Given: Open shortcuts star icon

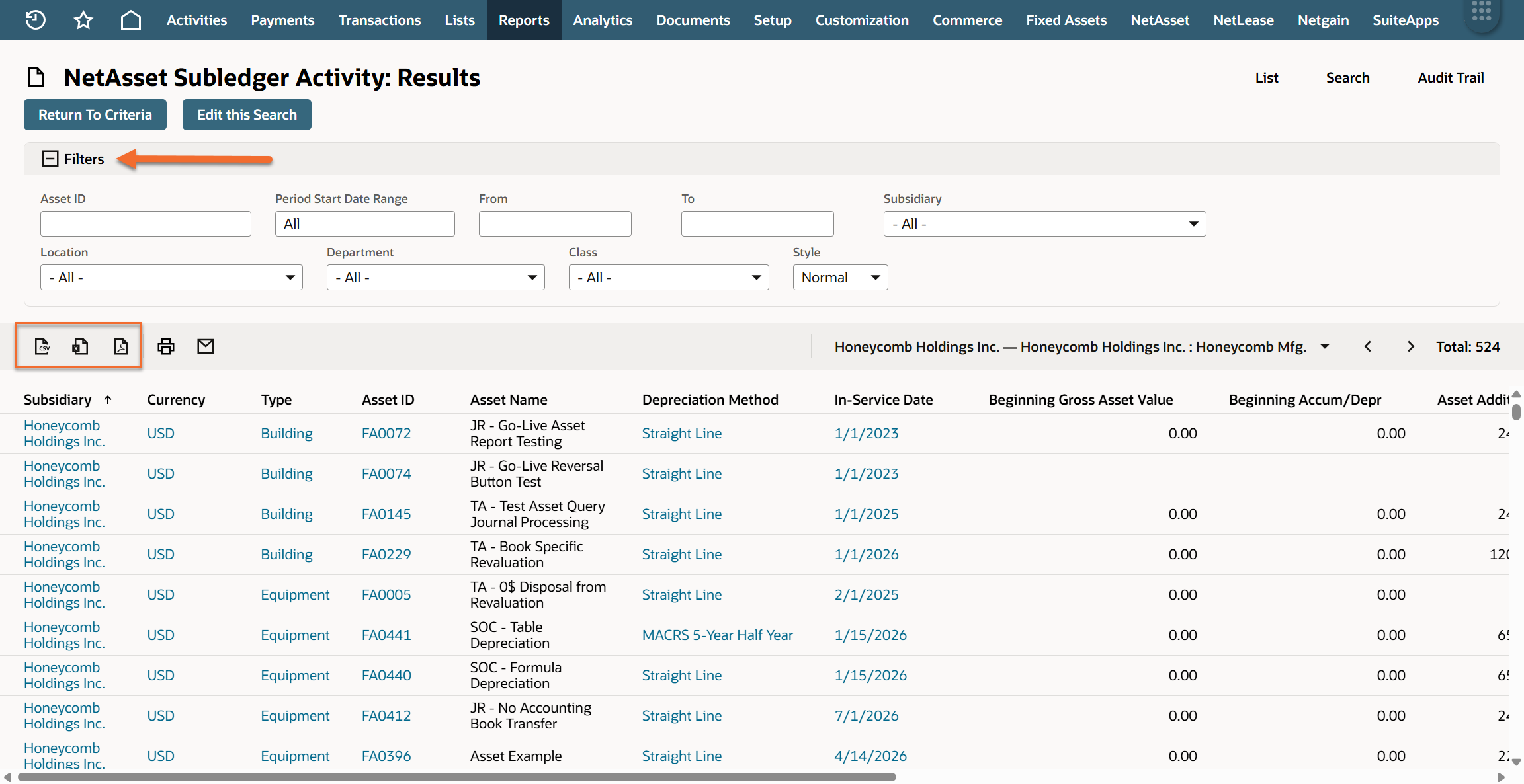Looking at the screenshot, I should tap(83, 20).
